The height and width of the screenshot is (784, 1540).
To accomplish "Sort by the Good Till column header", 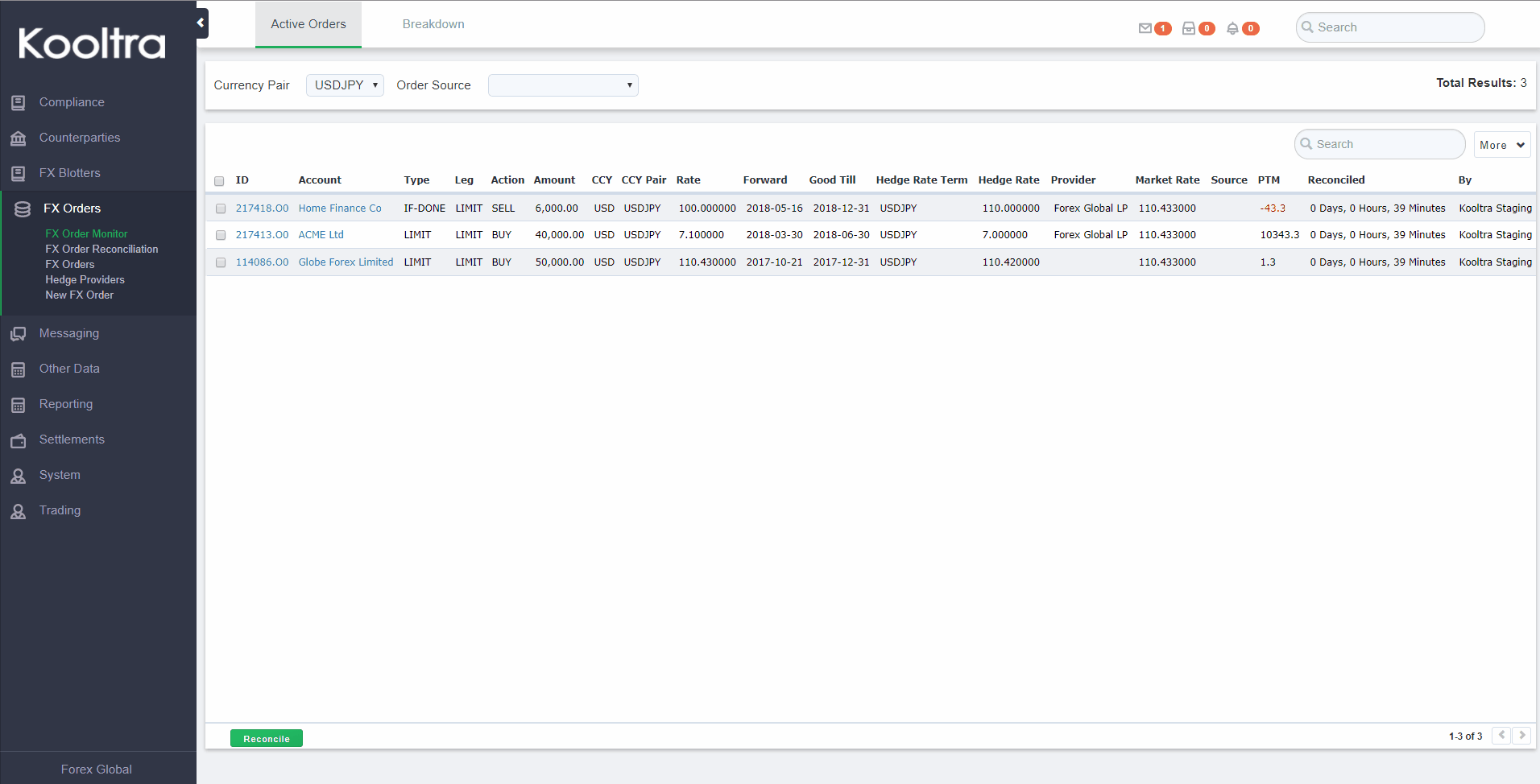I will 832,179.
